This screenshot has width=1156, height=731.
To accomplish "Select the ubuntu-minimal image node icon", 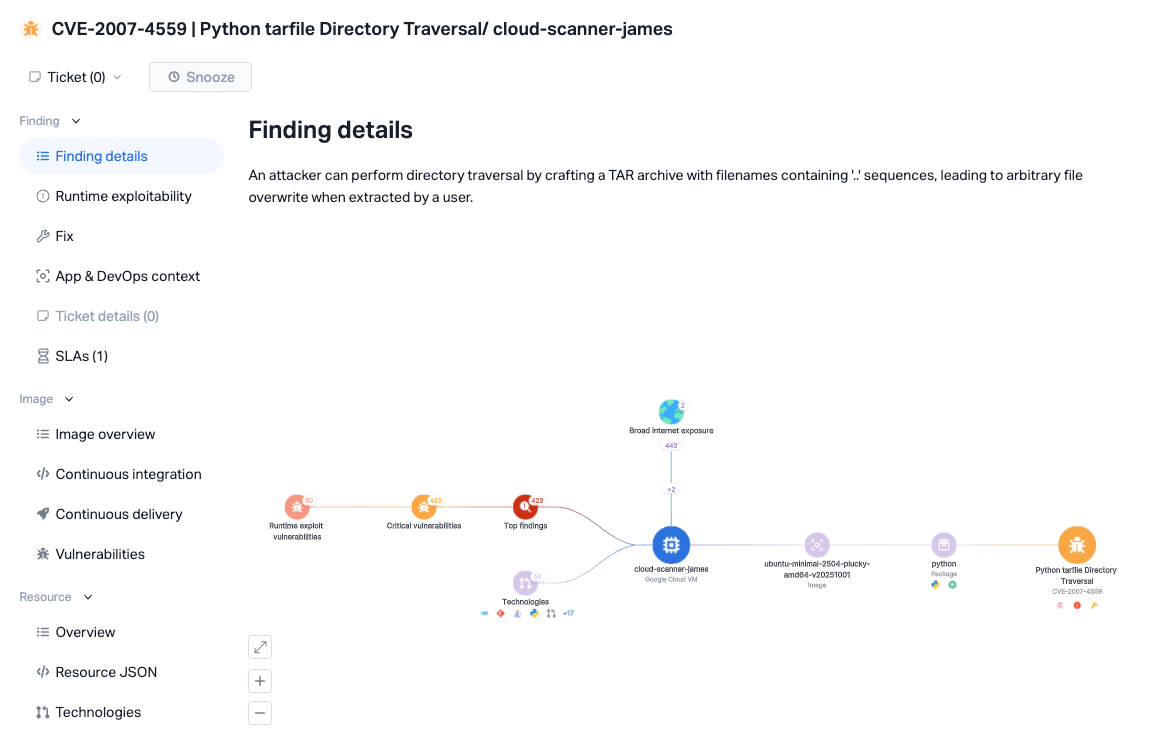I will [x=817, y=545].
